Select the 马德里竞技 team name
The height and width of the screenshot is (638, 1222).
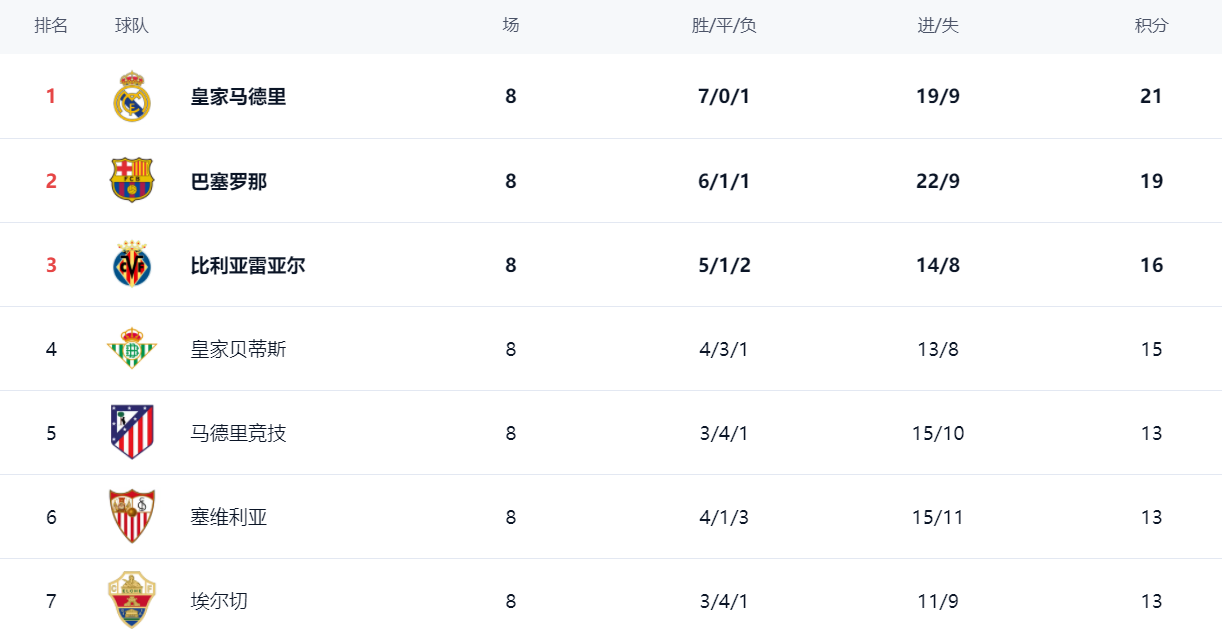pyautogui.click(x=238, y=434)
